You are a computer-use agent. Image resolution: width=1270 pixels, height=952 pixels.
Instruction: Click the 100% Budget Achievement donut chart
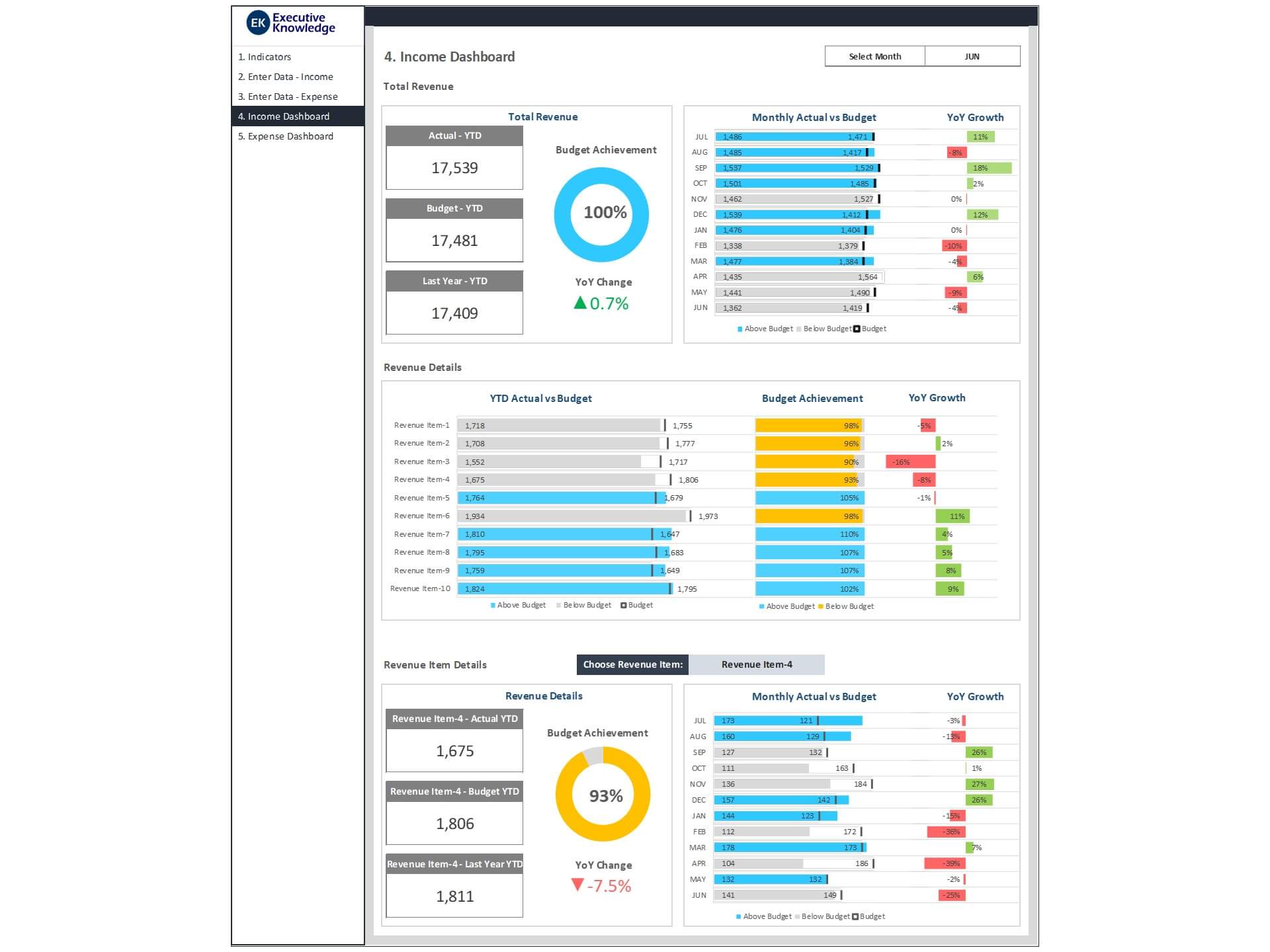point(601,214)
